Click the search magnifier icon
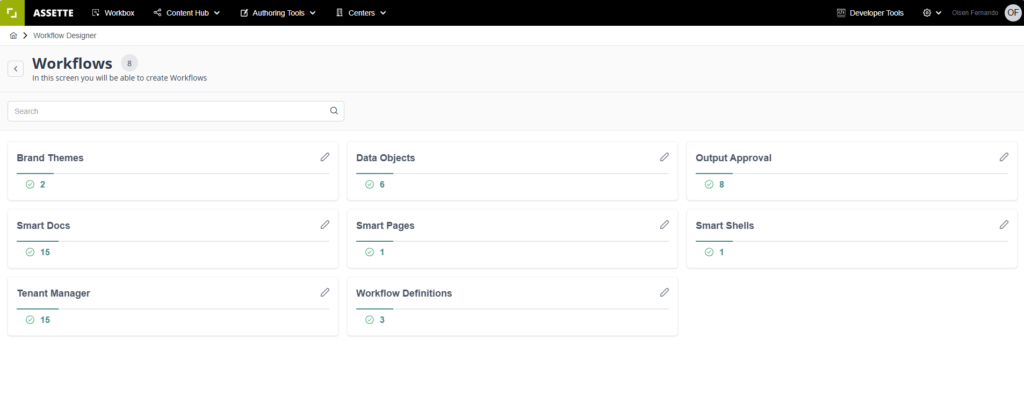 coord(334,111)
